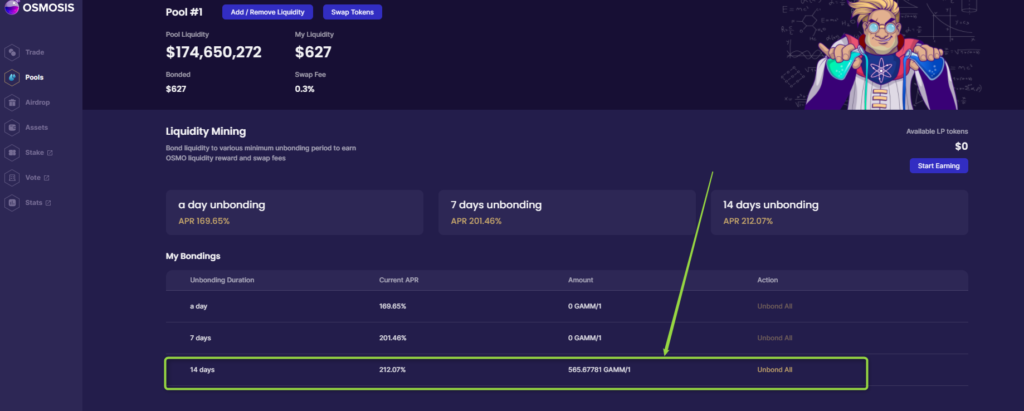Open the Trade sidebar icon

(x=12, y=52)
